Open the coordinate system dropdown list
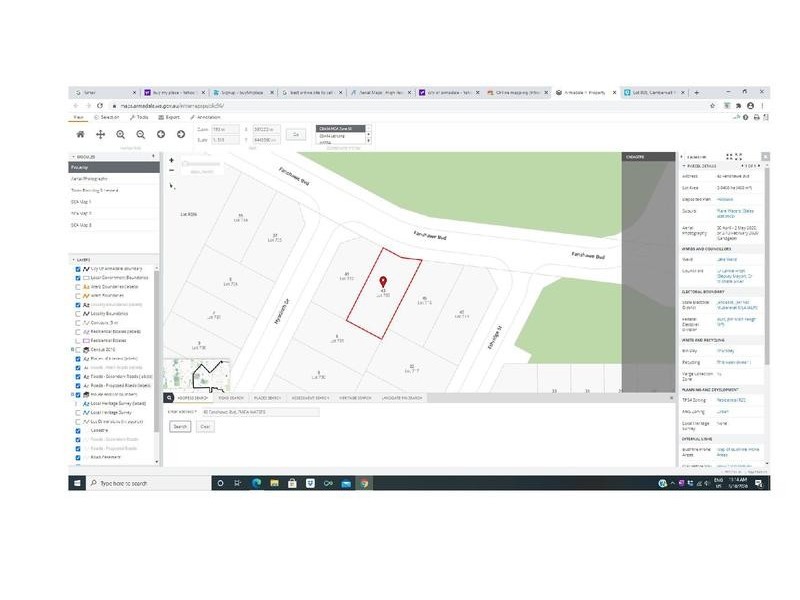Viewport: 800px width, 600px height. 341,129
